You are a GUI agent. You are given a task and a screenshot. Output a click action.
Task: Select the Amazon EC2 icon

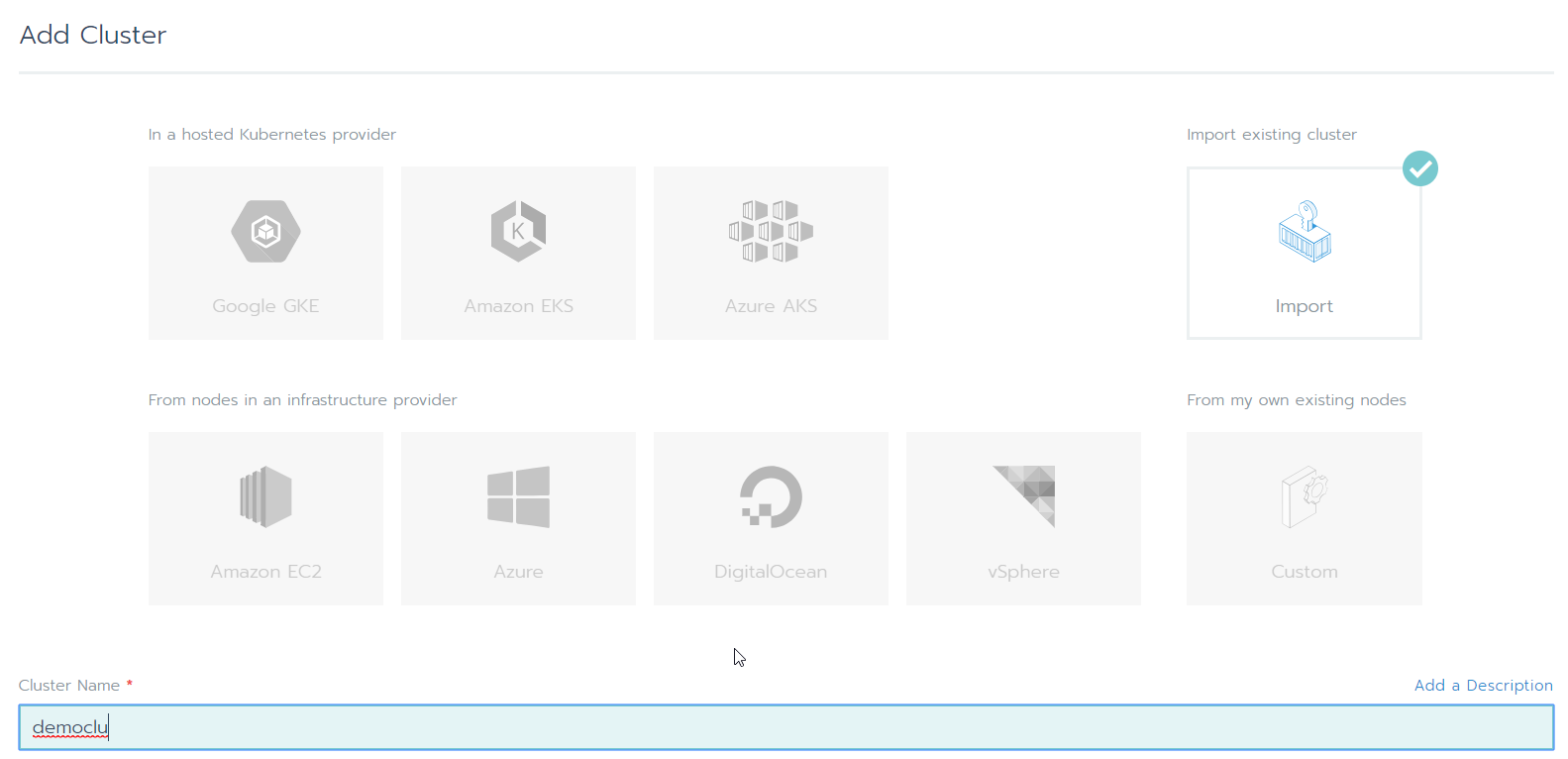(x=265, y=496)
